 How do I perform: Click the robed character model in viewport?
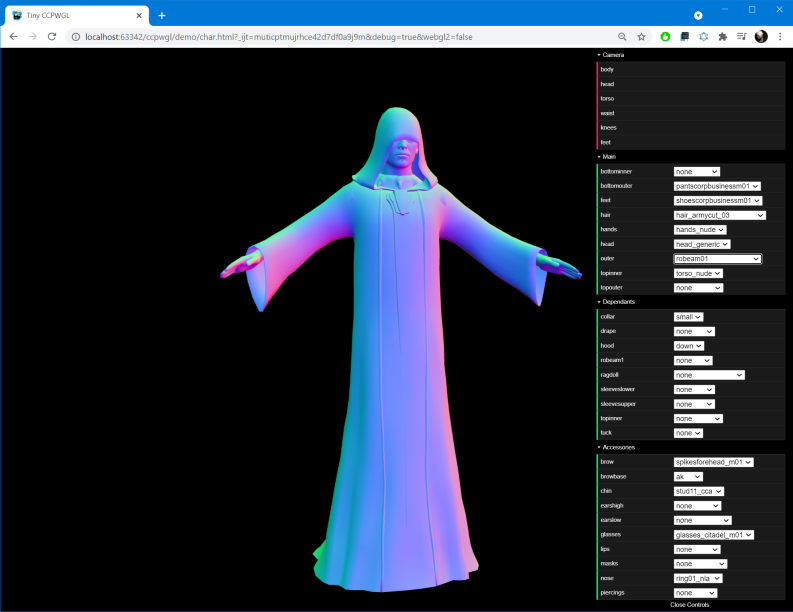click(400, 349)
